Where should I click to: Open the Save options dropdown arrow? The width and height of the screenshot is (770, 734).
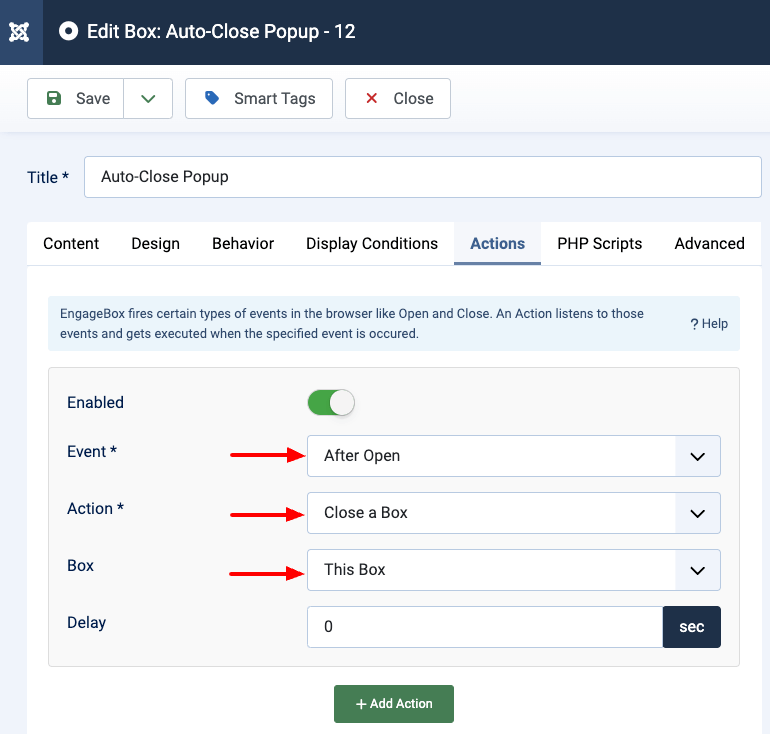point(148,98)
